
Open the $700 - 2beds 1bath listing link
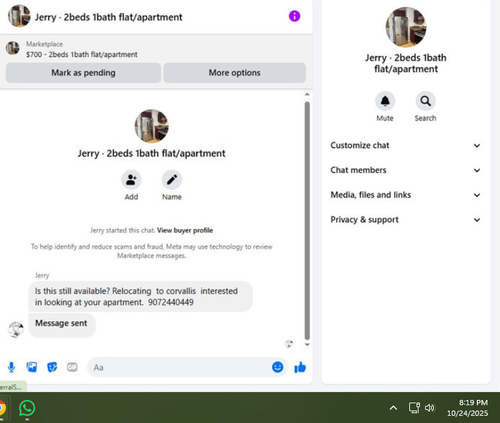82,54
